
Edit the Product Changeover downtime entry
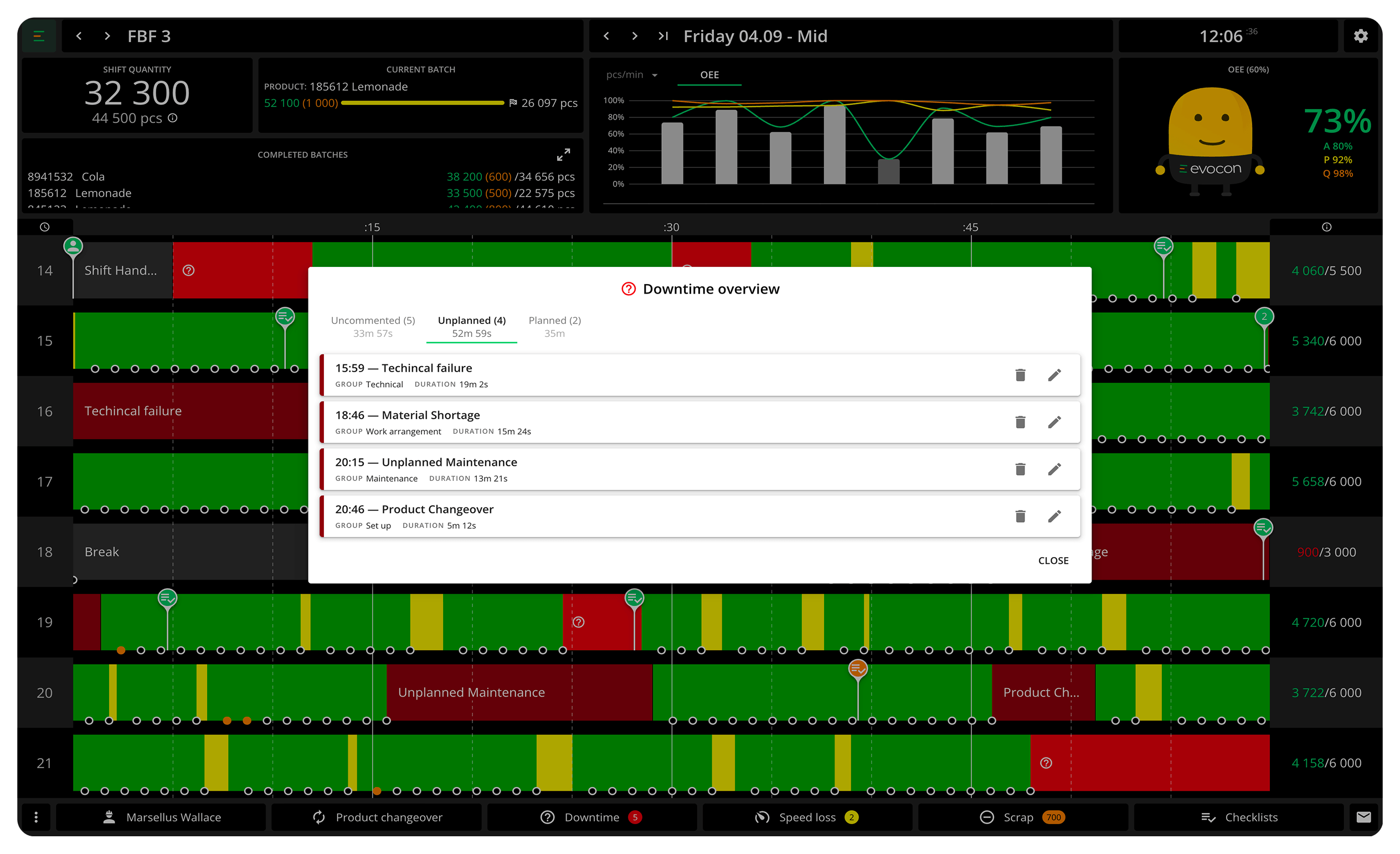[x=1054, y=517]
